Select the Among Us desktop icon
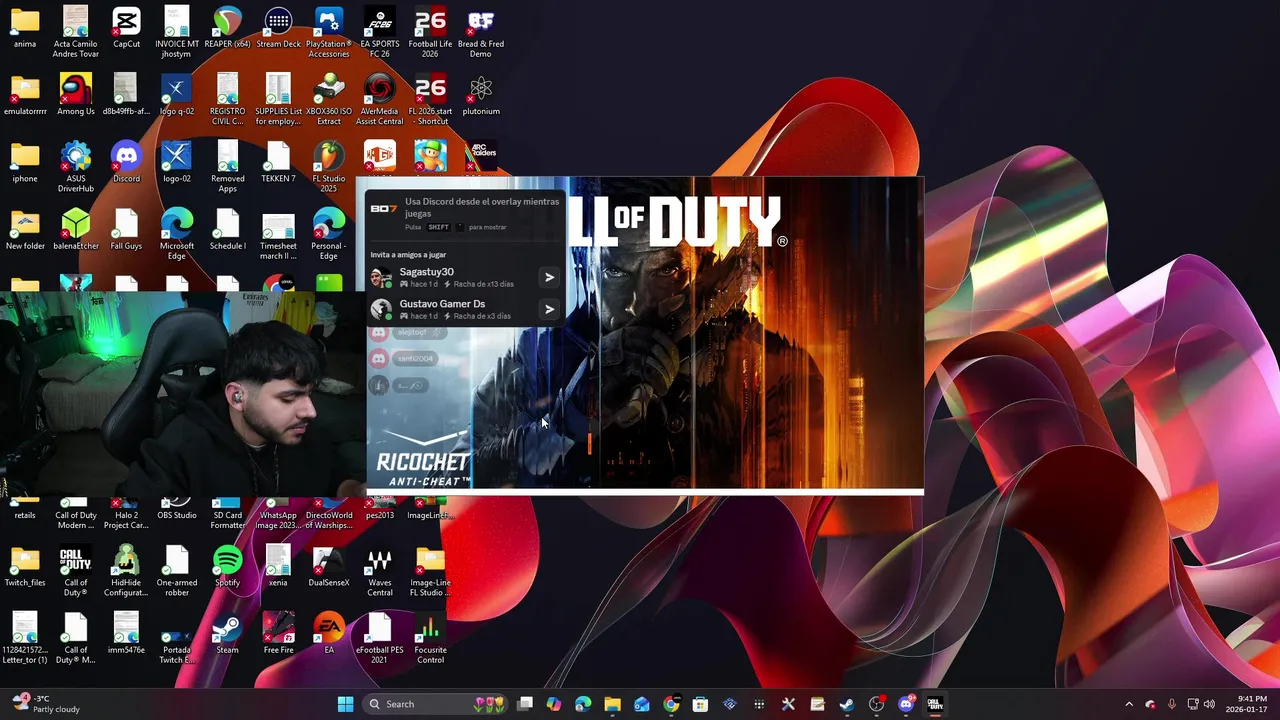 point(76,95)
